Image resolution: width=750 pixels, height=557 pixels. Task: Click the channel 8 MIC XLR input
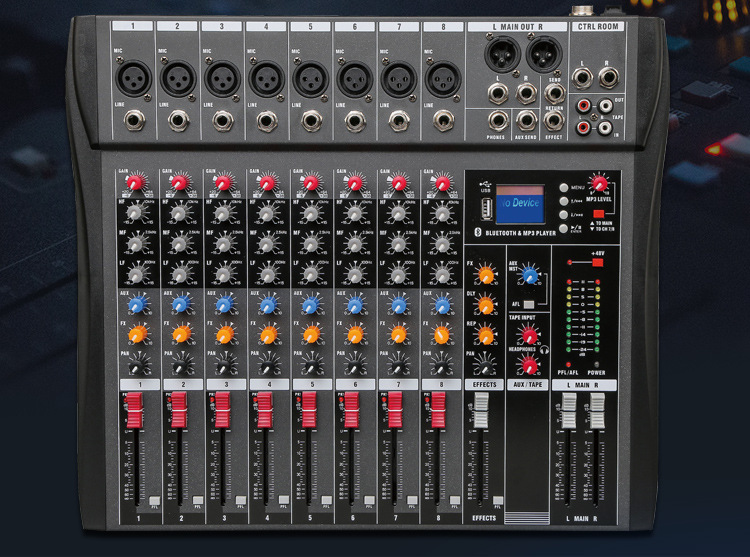click(x=443, y=79)
